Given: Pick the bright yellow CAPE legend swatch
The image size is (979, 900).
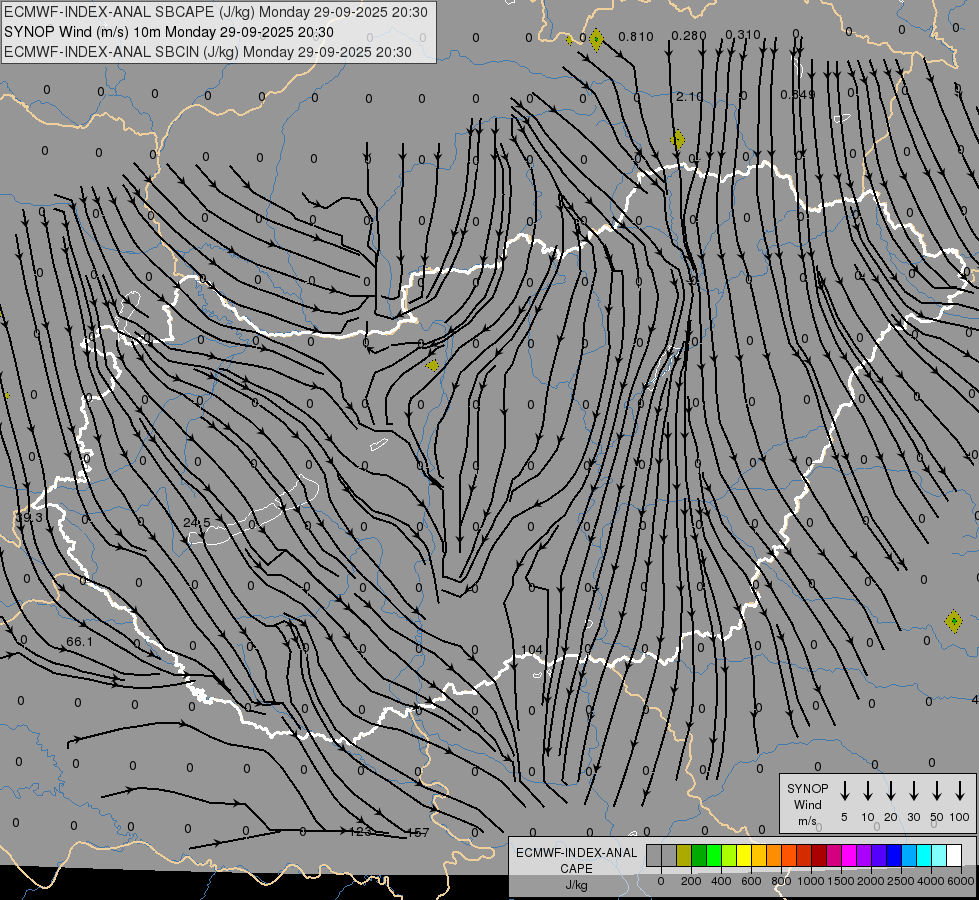Looking at the screenshot, I should click(x=745, y=855).
